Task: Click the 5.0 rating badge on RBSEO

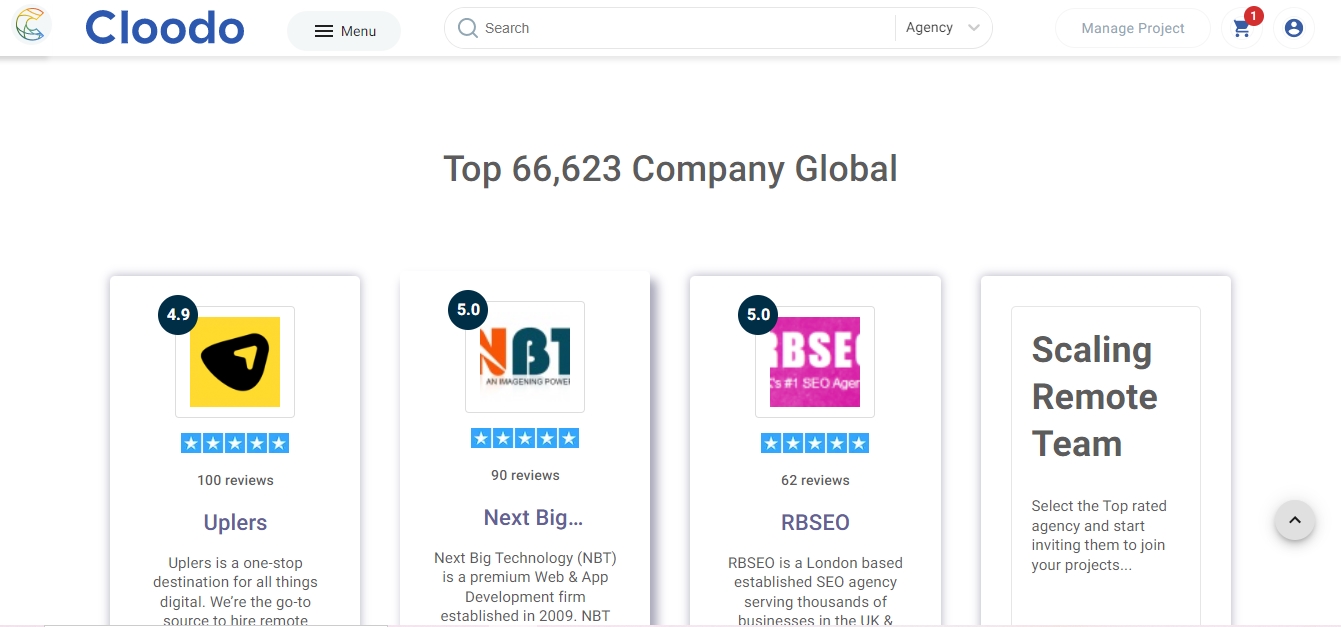Action: click(758, 315)
